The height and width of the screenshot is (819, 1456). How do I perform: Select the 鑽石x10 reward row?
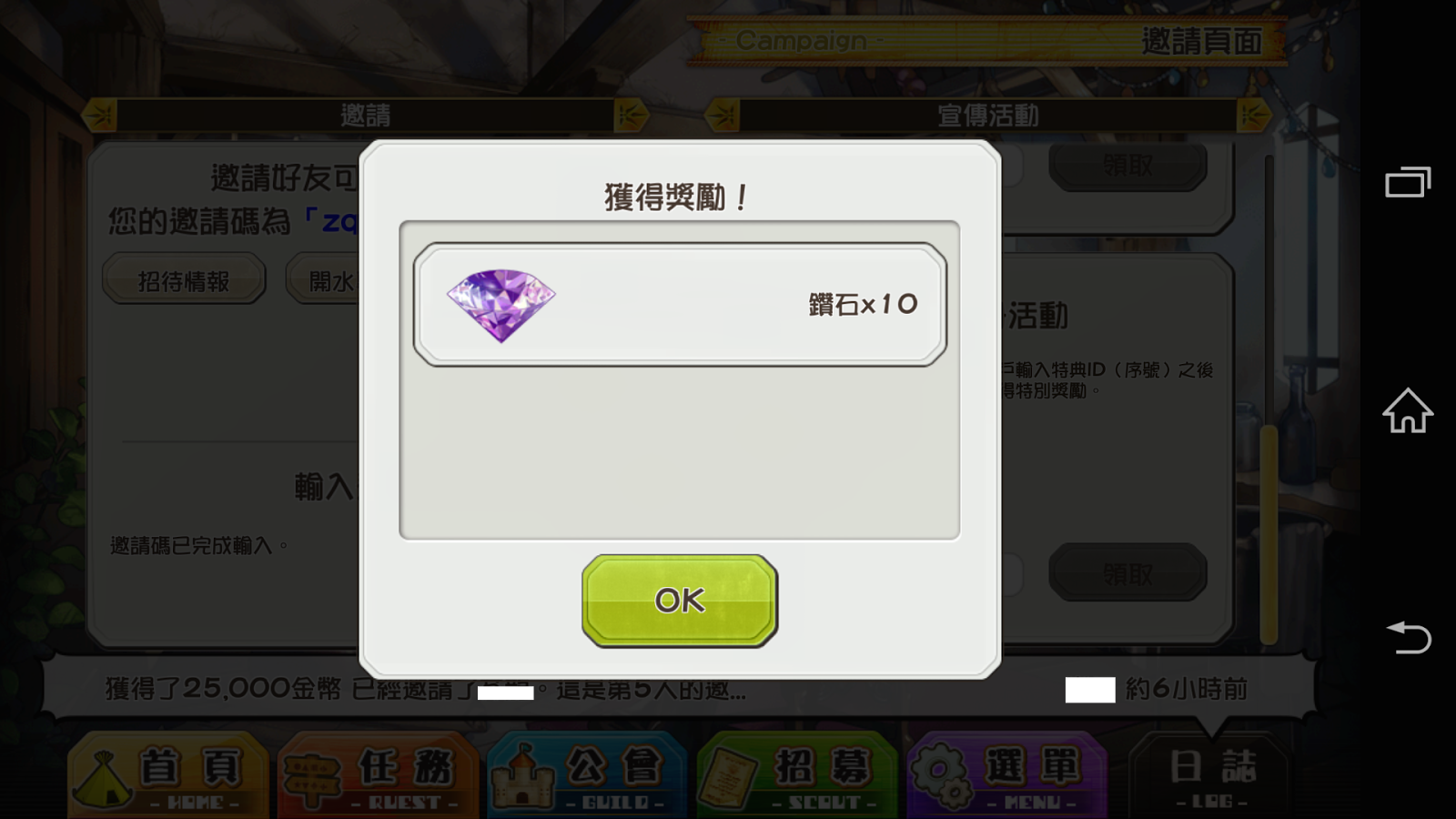680,305
